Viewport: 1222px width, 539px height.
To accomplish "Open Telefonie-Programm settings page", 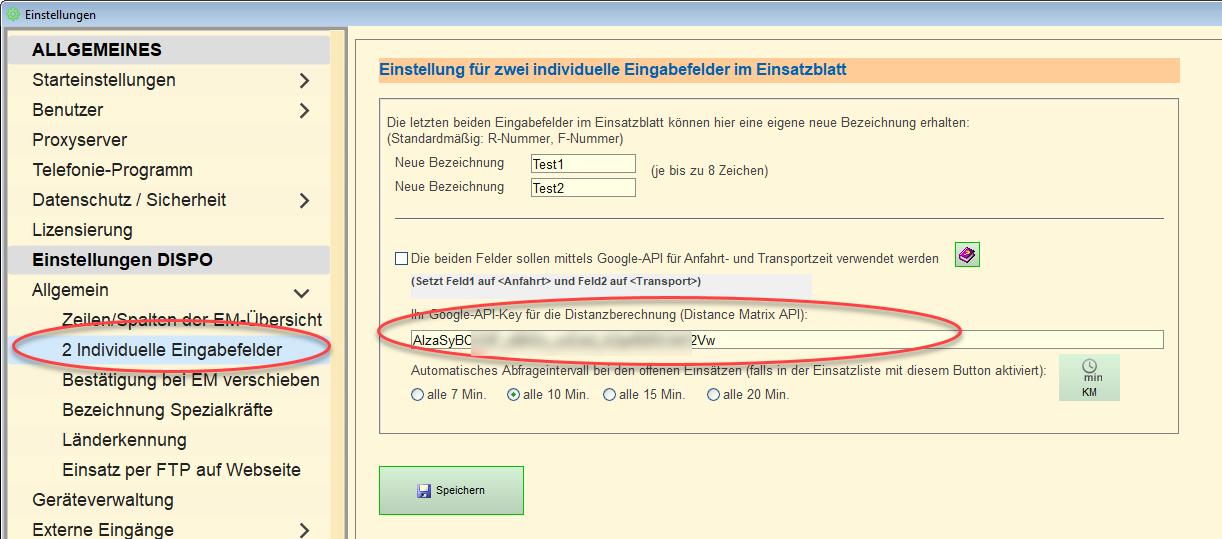I will (x=112, y=170).
